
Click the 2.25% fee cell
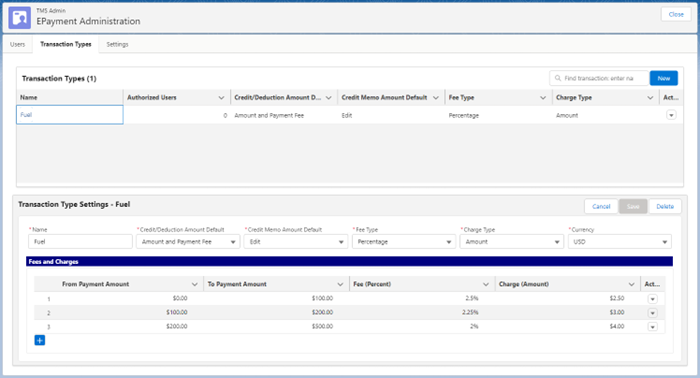click(422, 312)
